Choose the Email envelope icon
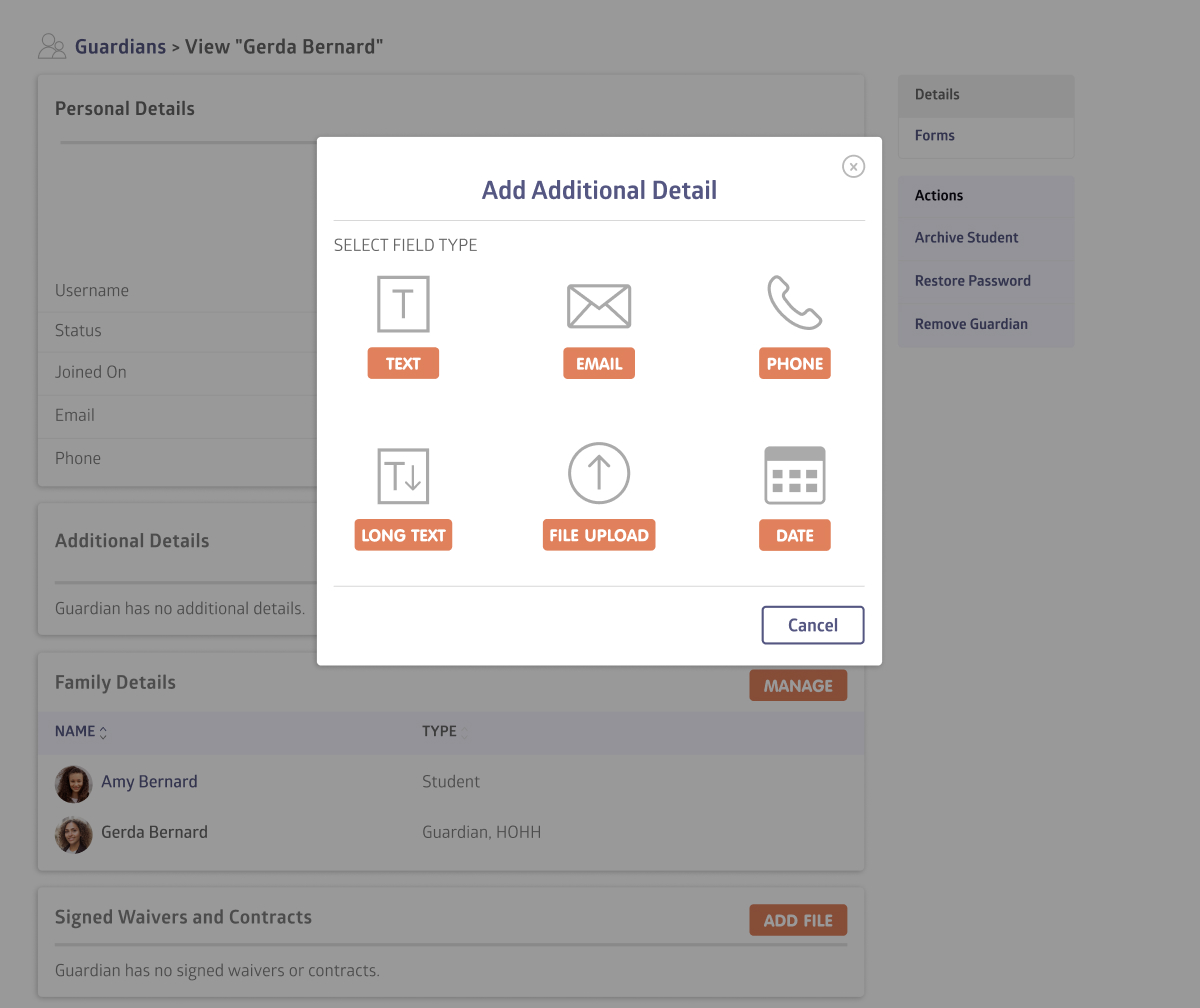This screenshot has width=1200, height=1008. (598, 306)
